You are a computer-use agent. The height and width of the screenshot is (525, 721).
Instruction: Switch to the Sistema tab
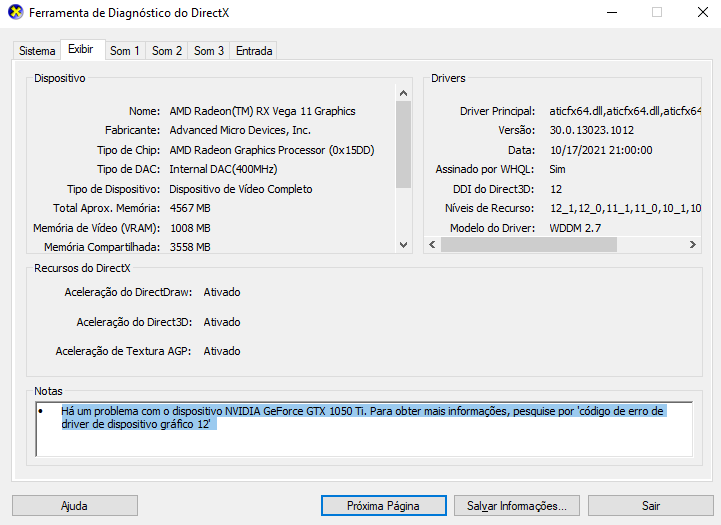[x=37, y=51]
